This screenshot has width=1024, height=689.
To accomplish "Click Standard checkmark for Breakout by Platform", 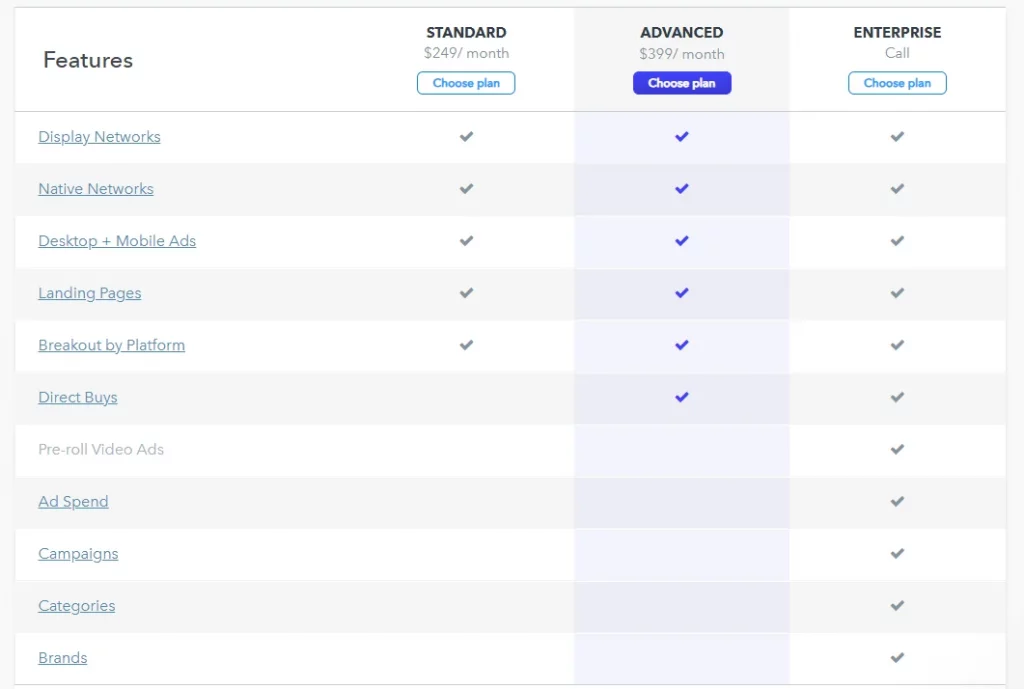I will point(466,345).
